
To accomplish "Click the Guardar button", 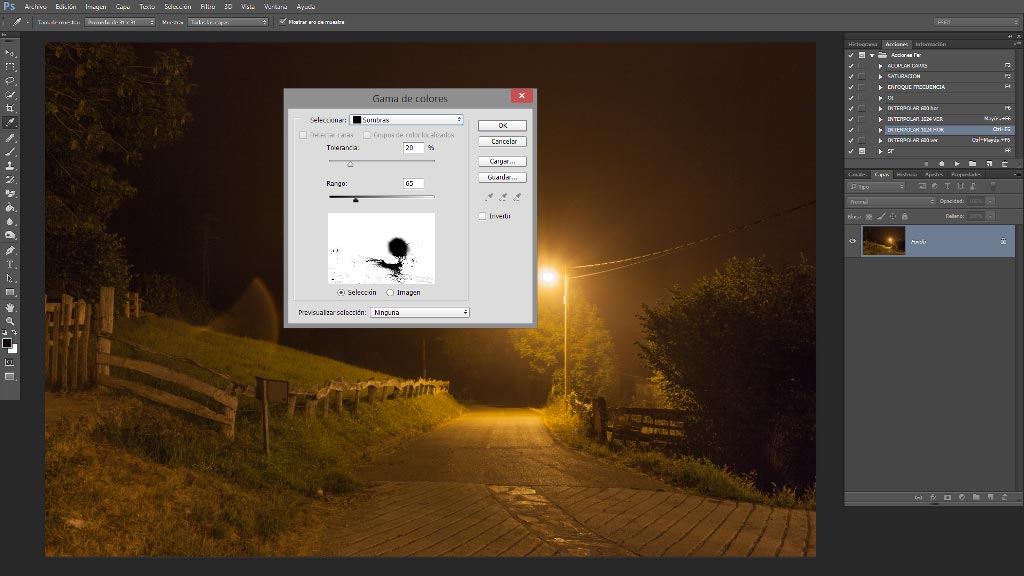I will [502, 177].
